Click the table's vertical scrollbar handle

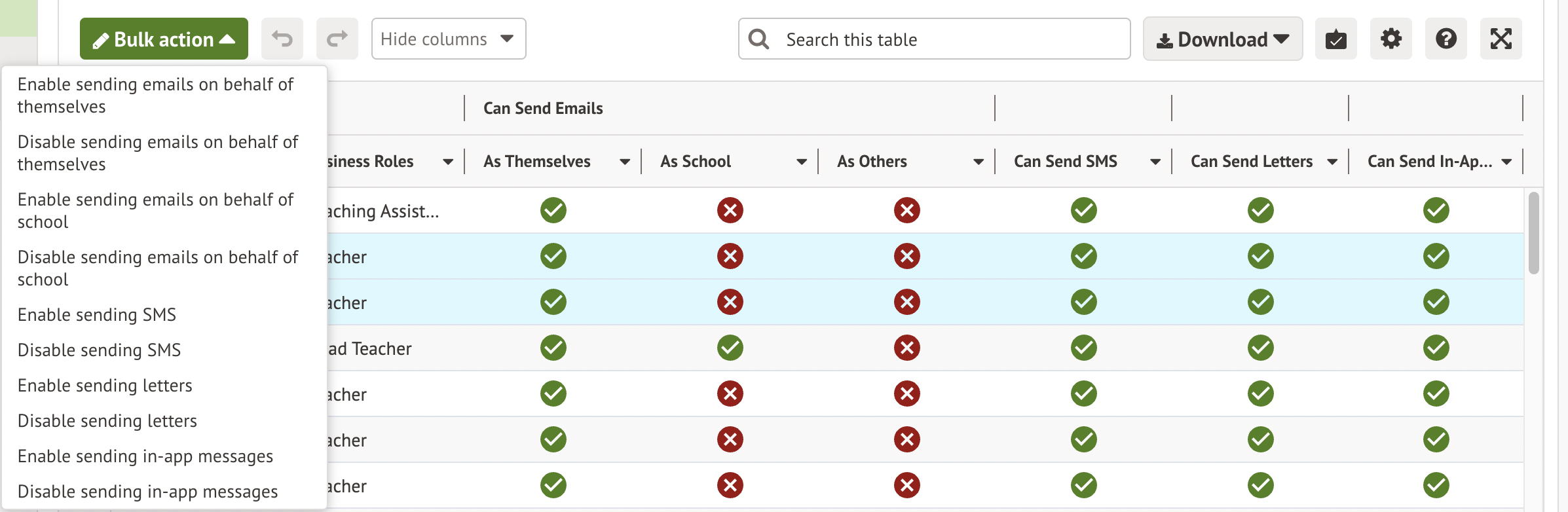click(1533, 233)
